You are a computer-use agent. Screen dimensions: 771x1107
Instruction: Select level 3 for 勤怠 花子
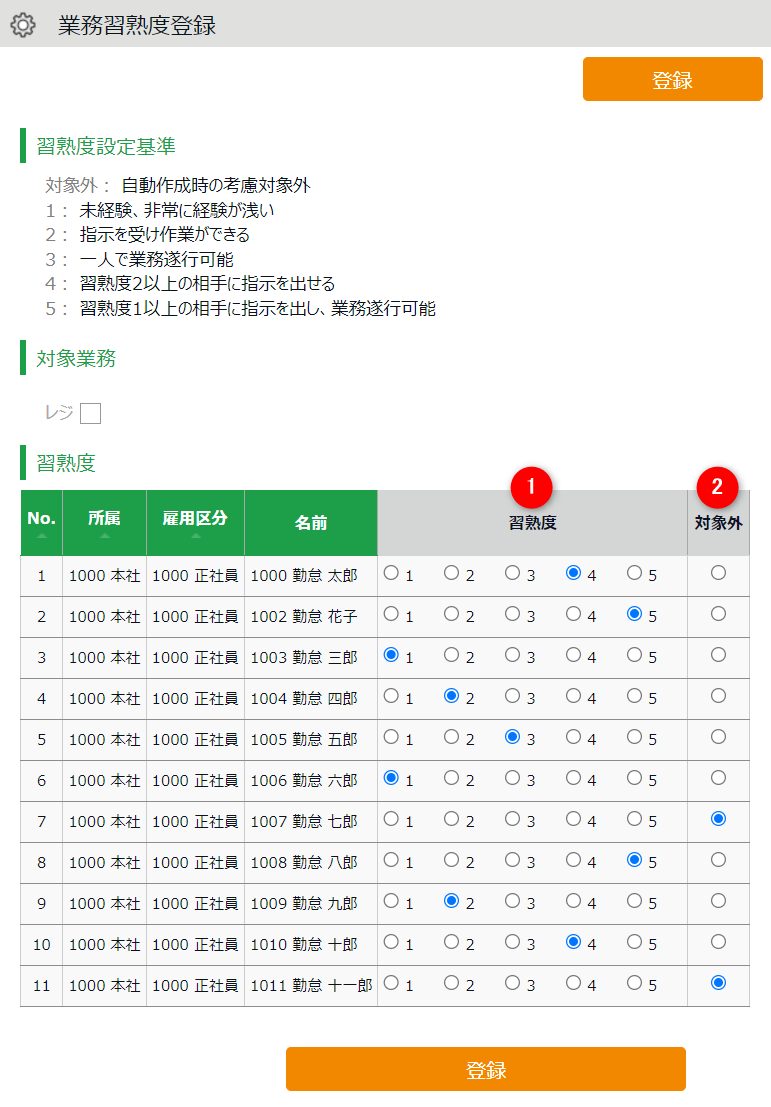[512, 614]
